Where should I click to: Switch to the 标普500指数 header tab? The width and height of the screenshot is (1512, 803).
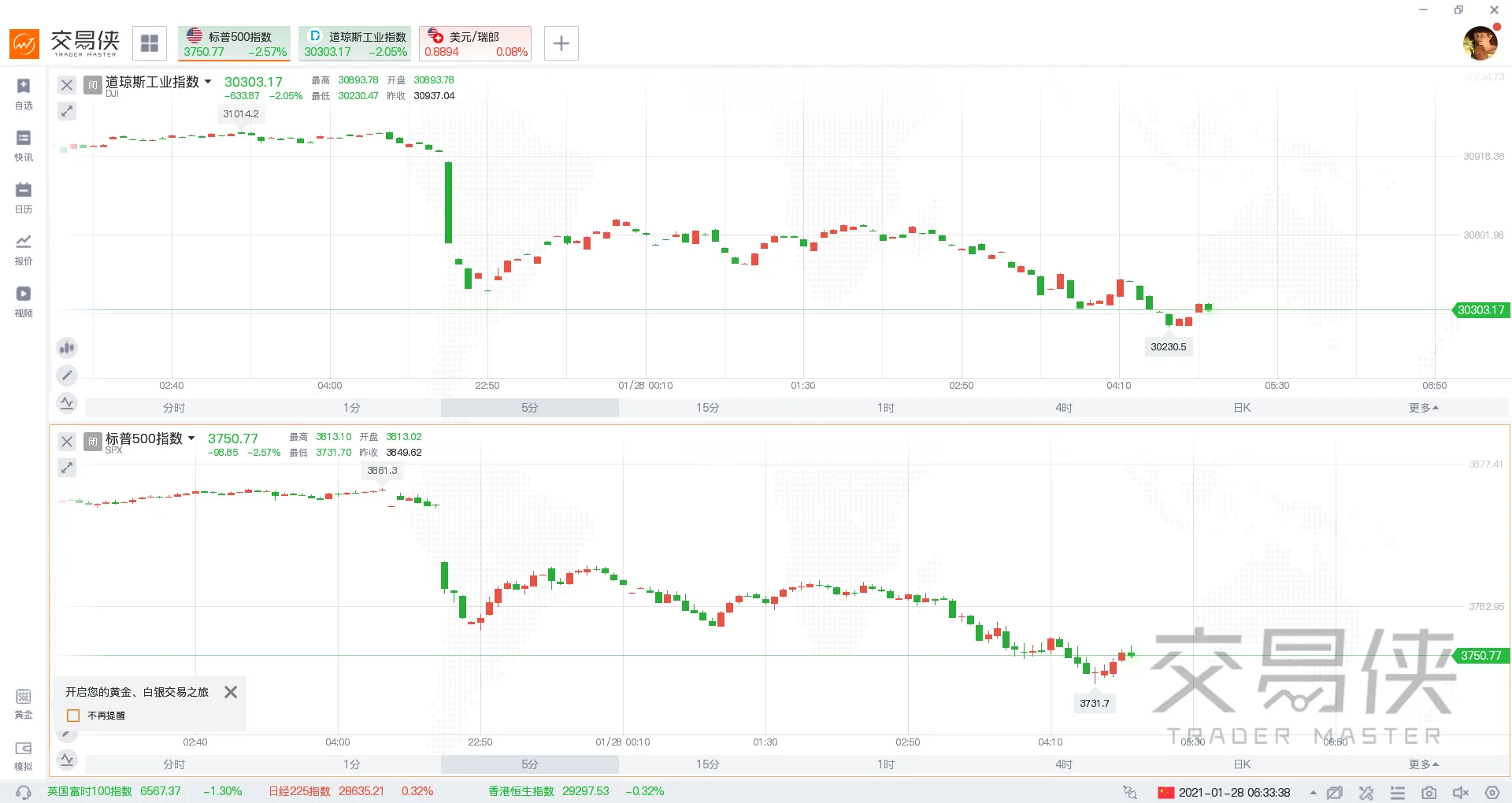pyautogui.click(x=234, y=43)
